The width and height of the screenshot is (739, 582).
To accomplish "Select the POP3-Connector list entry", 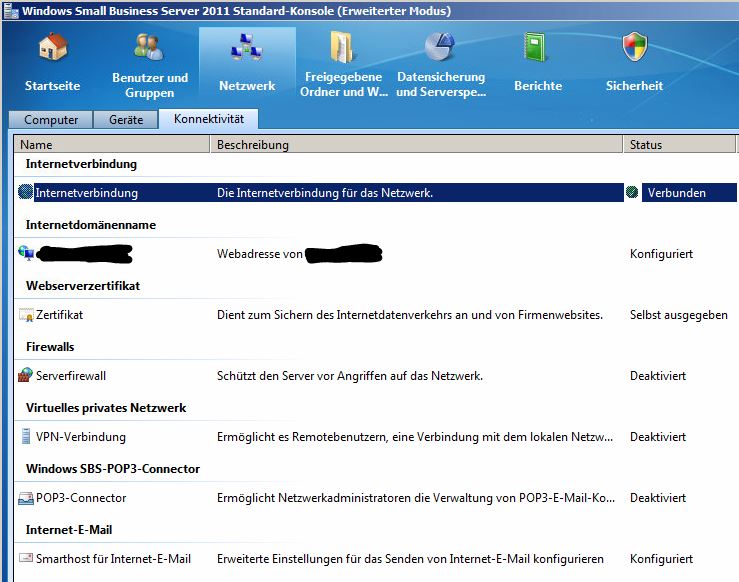I will click(x=81, y=498).
